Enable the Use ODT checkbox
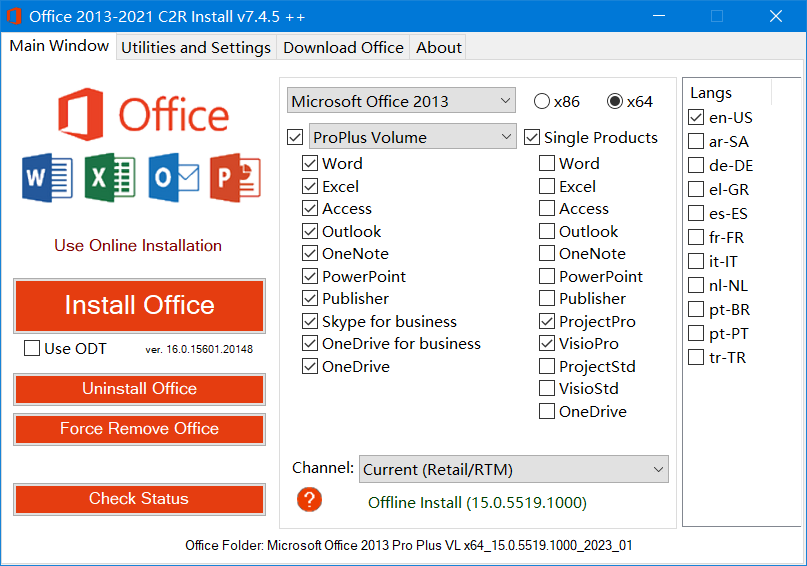The height and width of the screenshot is (566, 807). coord(32,348)
